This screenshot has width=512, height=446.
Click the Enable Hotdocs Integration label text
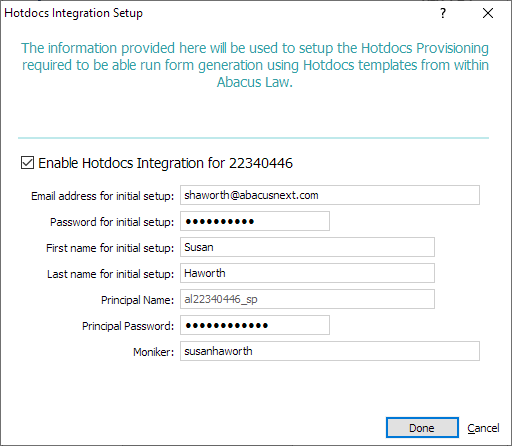(165, 163)
